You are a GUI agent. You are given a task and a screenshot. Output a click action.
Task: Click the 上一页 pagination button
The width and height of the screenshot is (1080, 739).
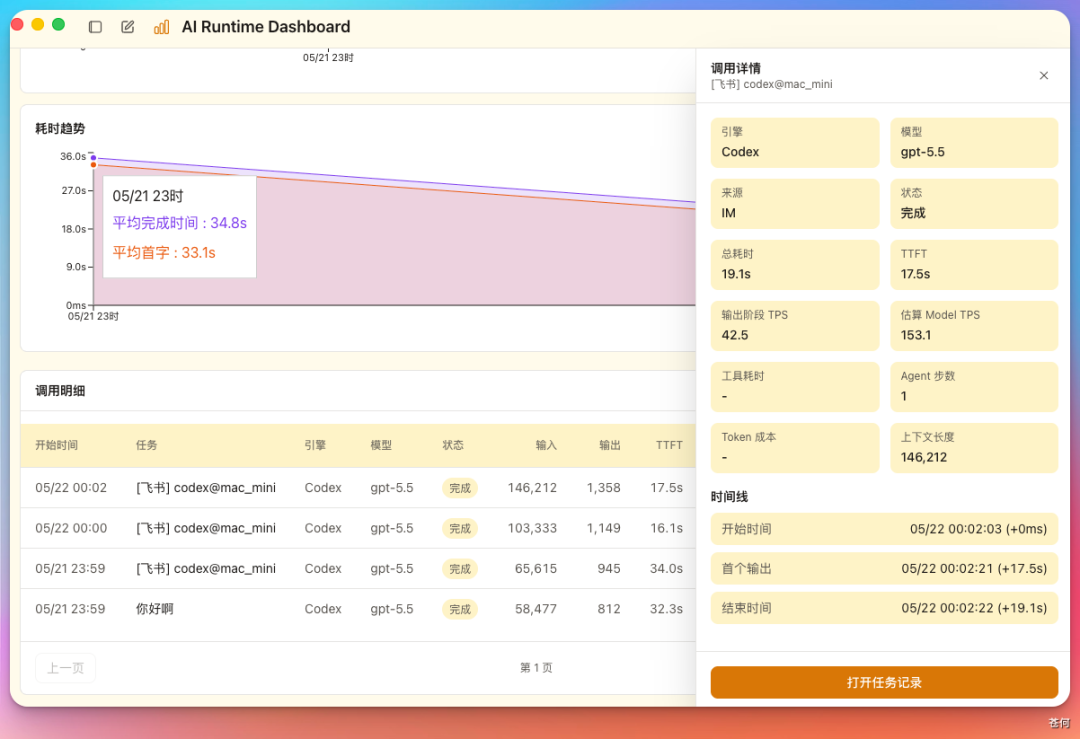pyautogui.click(x=65, y=668)
